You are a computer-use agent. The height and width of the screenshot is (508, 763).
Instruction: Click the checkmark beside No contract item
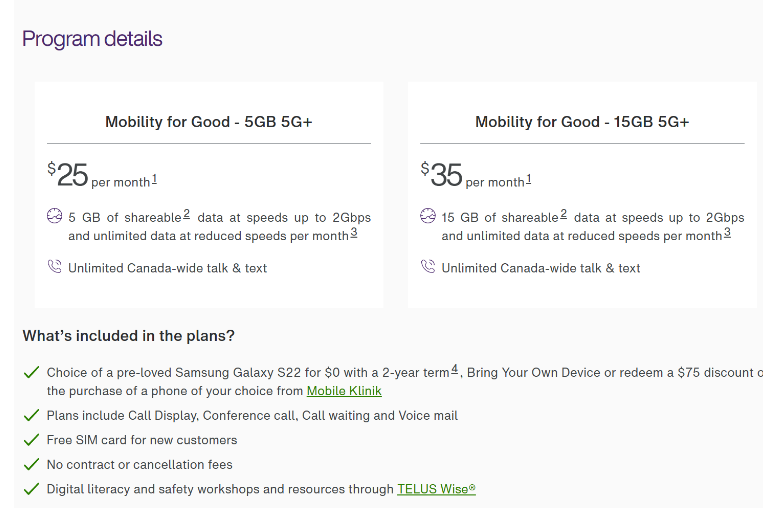31,465
